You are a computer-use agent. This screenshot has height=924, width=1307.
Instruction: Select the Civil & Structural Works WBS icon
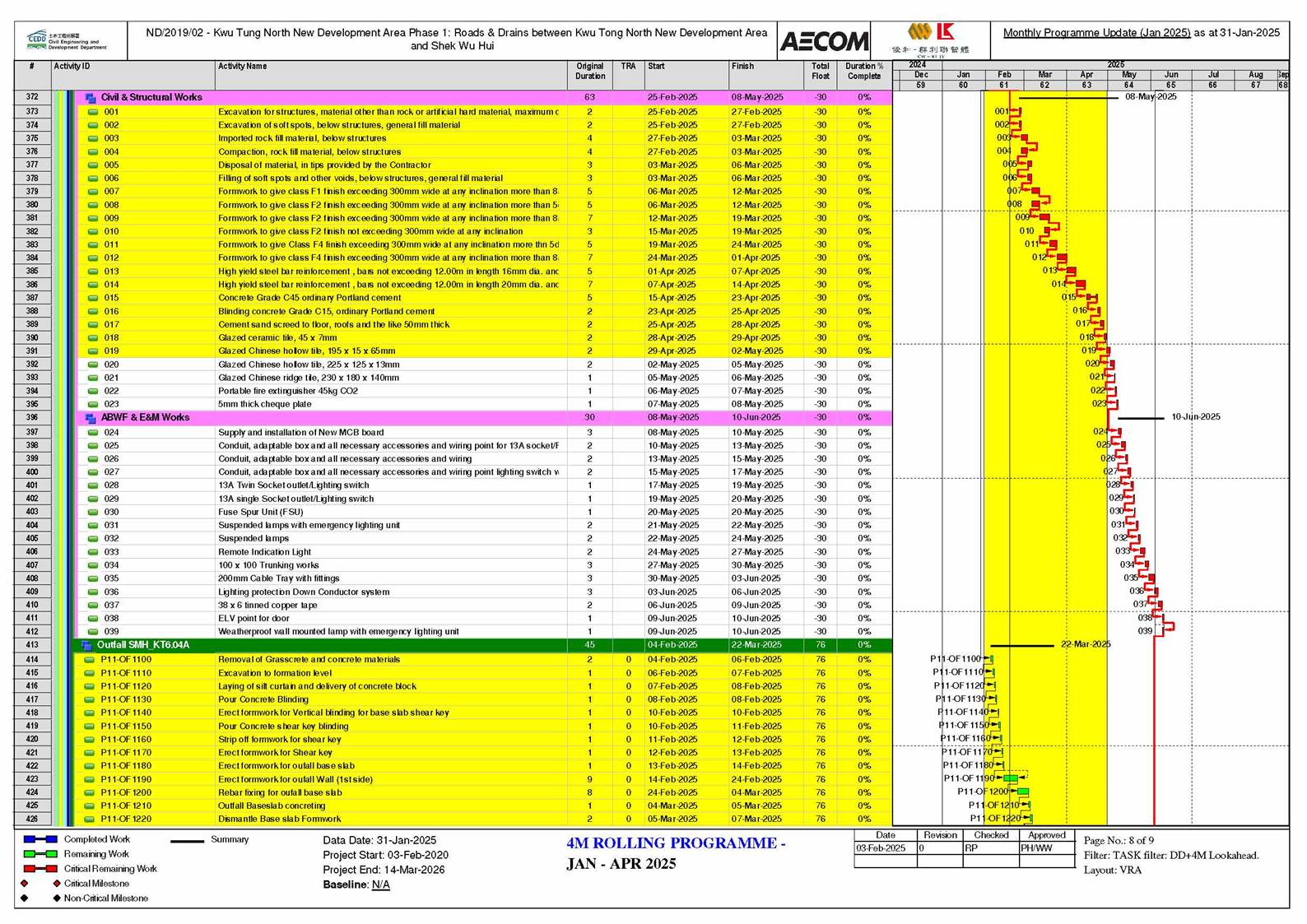[91, 98]
